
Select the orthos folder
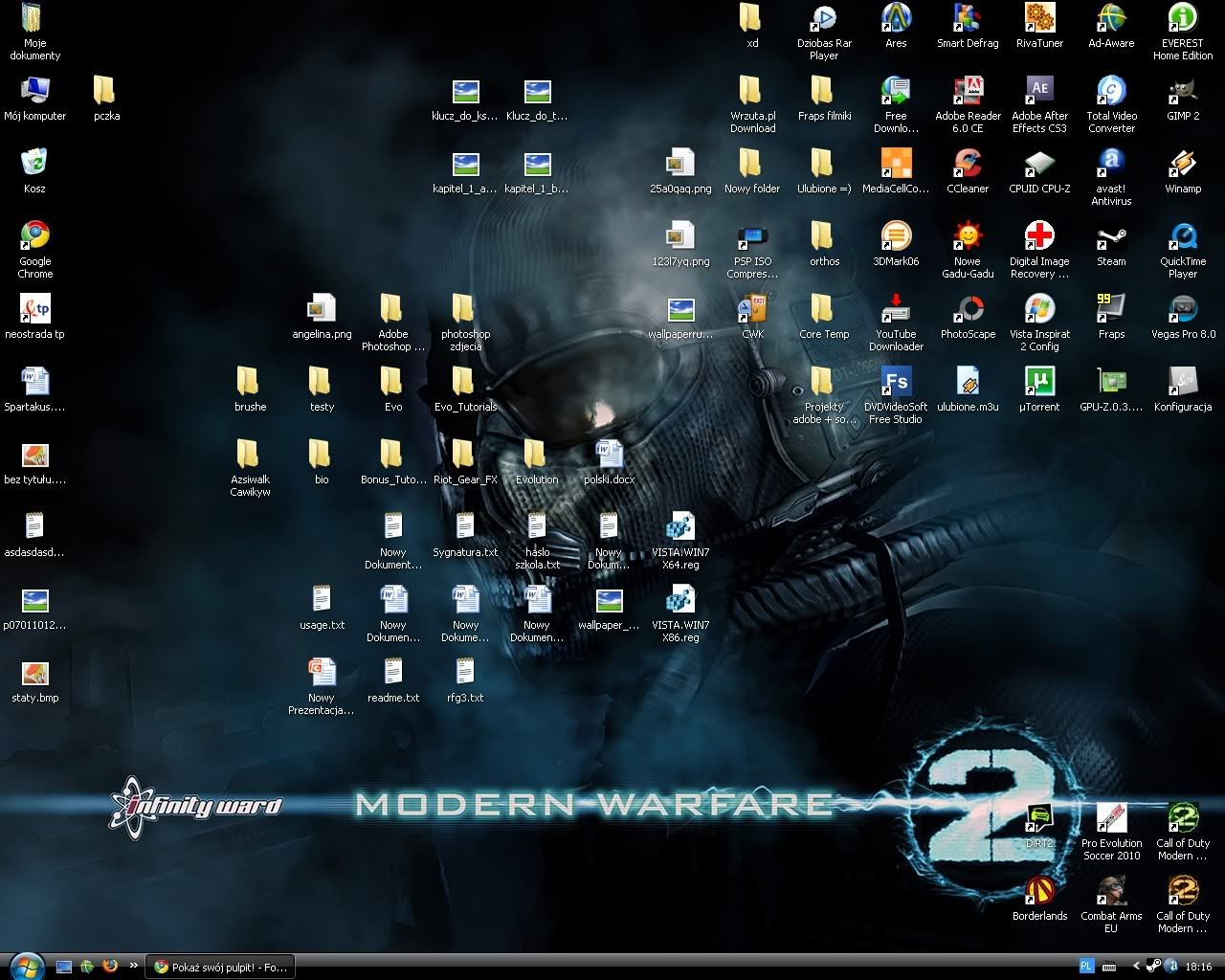[824, 243]
